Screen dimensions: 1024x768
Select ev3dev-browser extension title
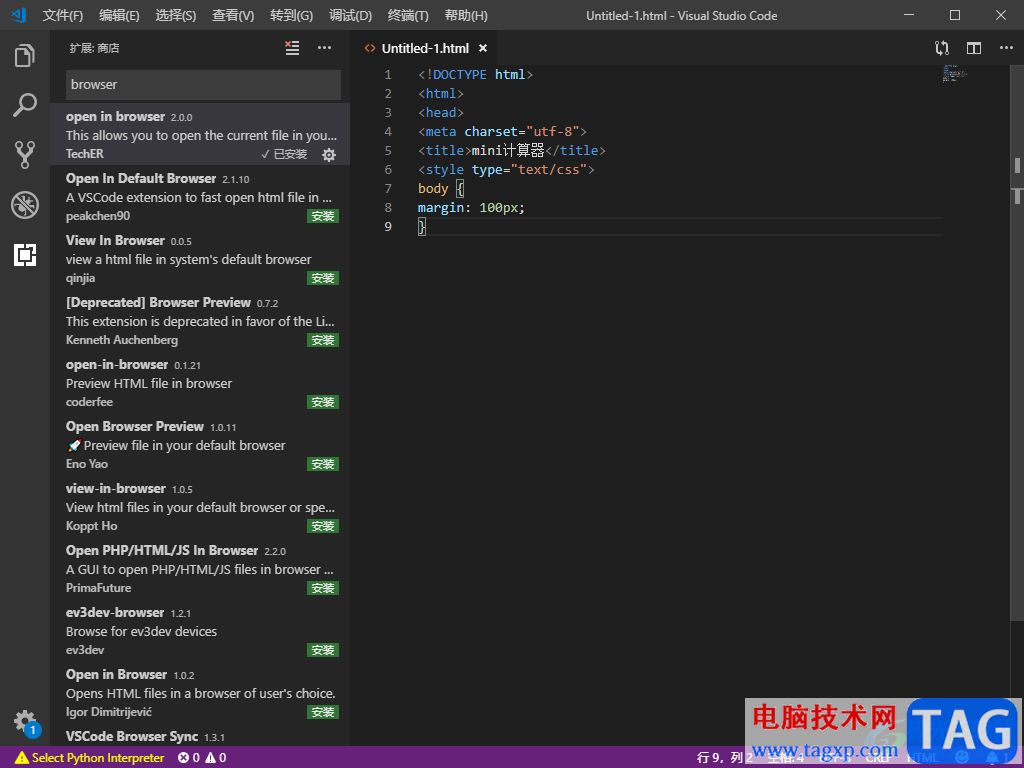click(x=115, y=613)
